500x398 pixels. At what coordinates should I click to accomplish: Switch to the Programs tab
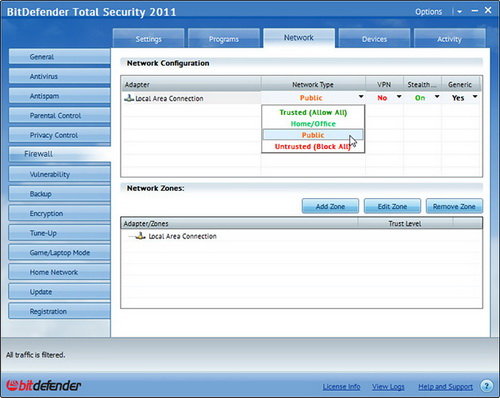click(224, 39)
